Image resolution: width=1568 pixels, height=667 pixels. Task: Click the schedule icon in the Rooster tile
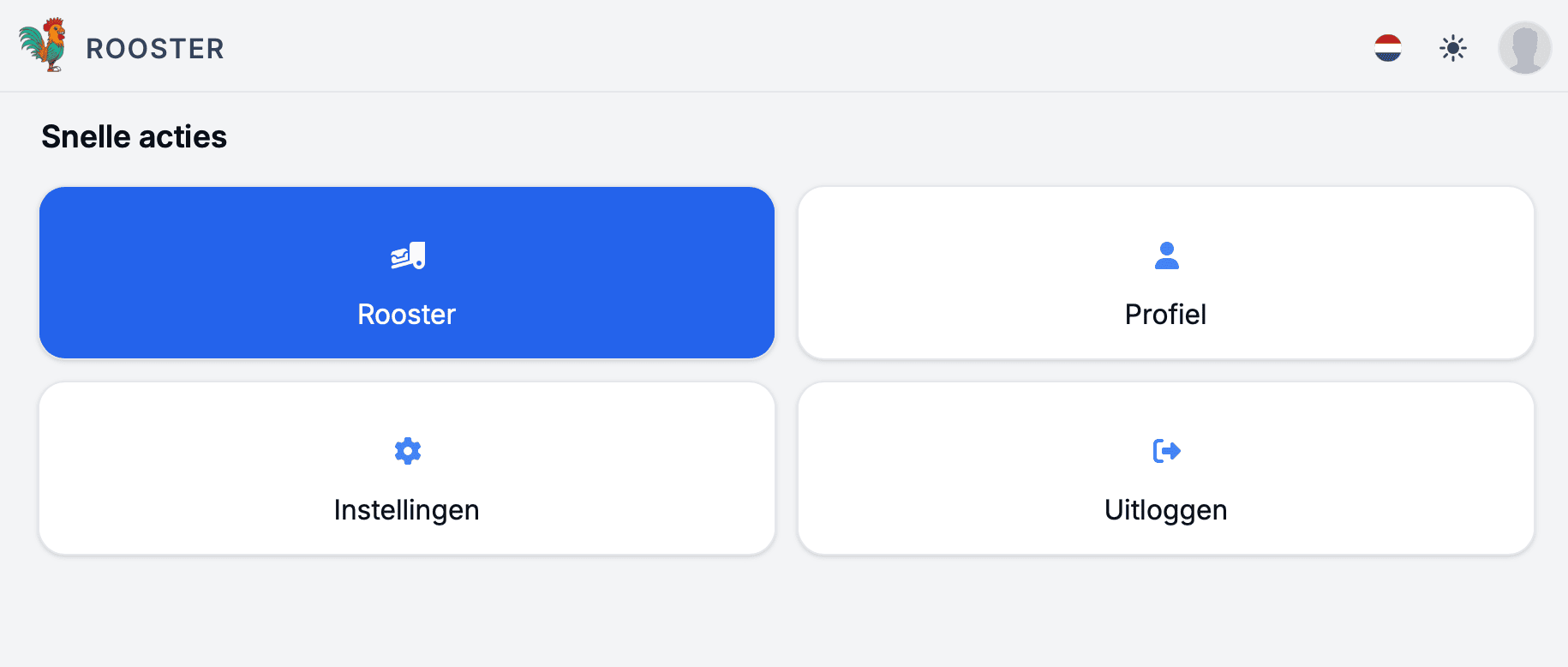coord(408,255)
